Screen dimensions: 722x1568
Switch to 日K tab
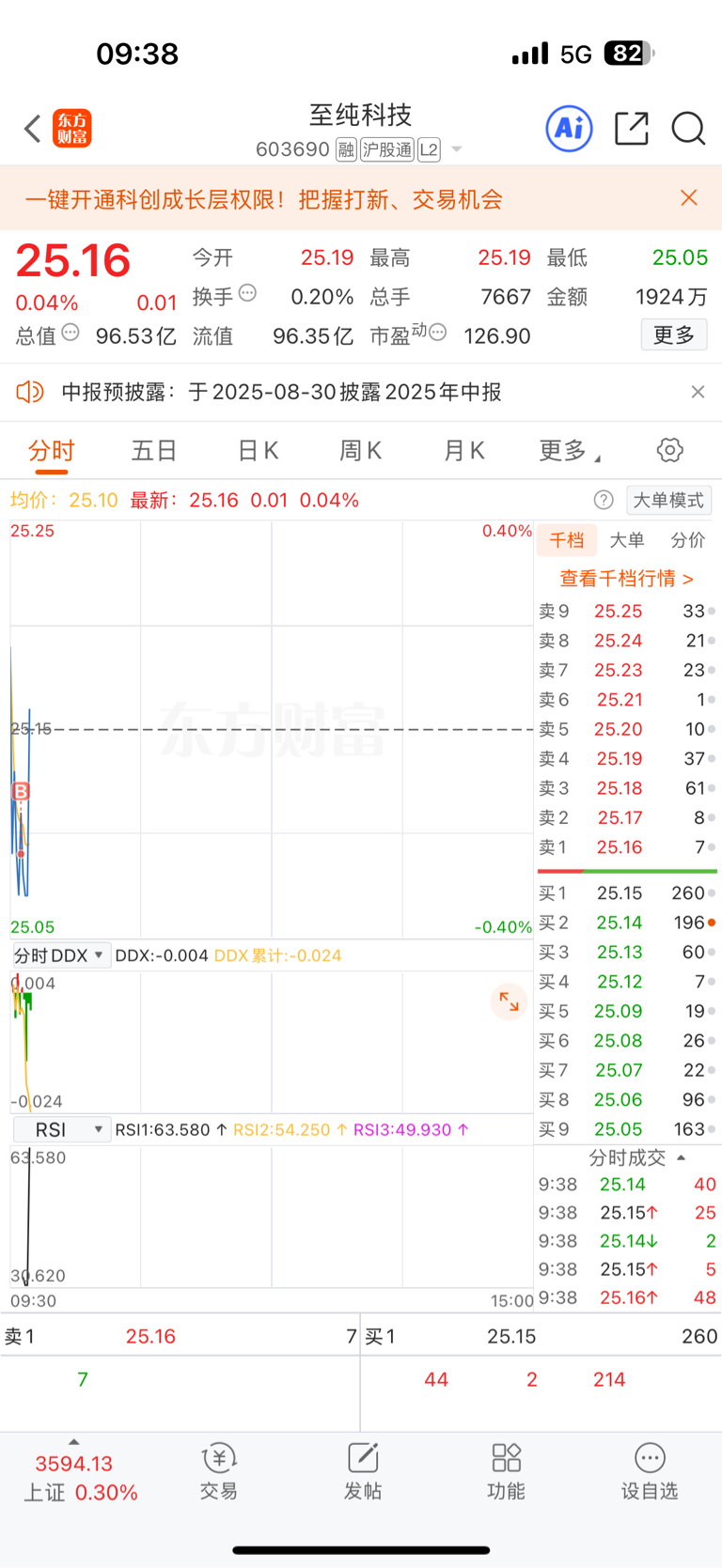(x=258, y=451)
